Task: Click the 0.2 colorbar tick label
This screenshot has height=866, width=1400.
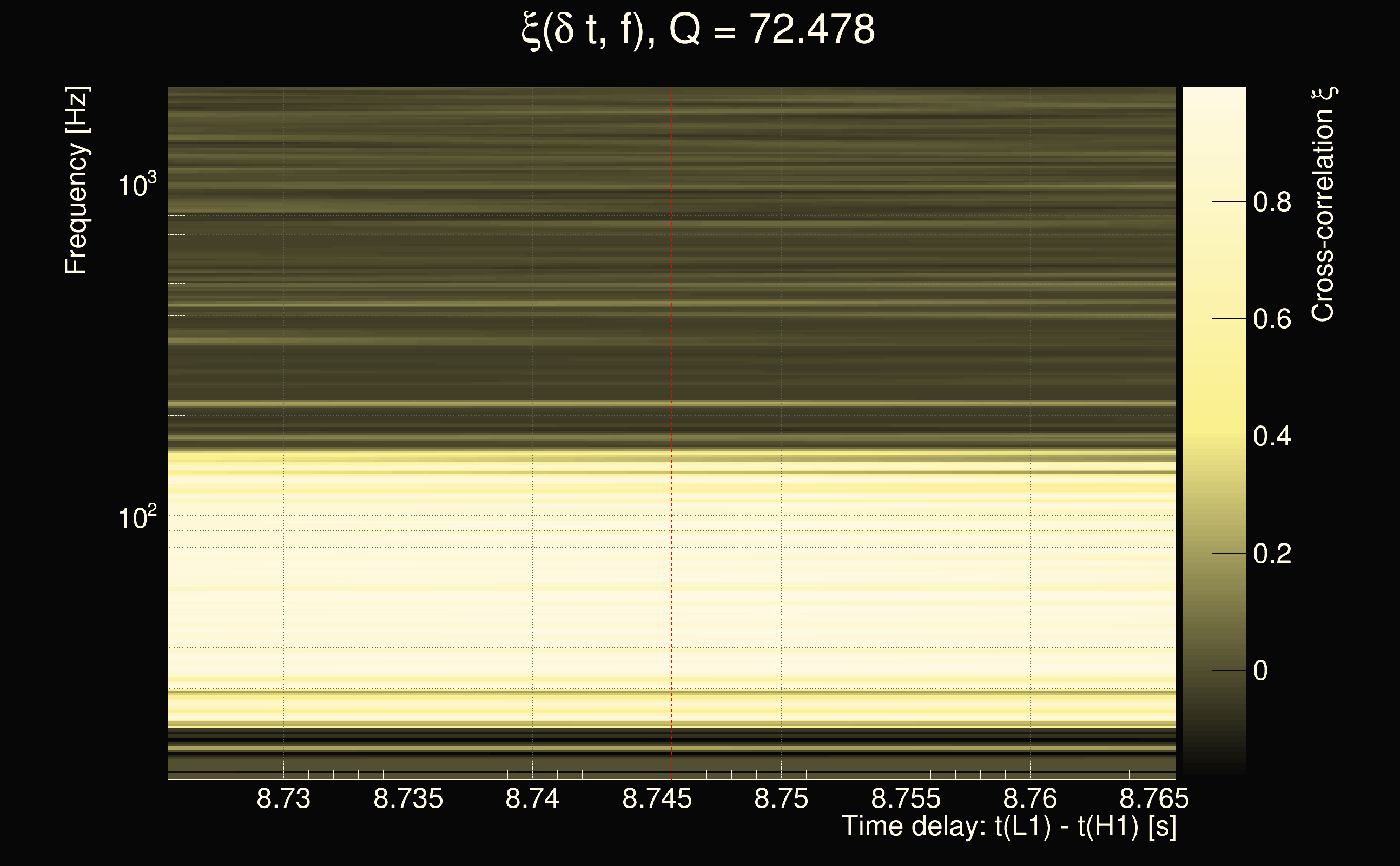Action: [1272, 554]
